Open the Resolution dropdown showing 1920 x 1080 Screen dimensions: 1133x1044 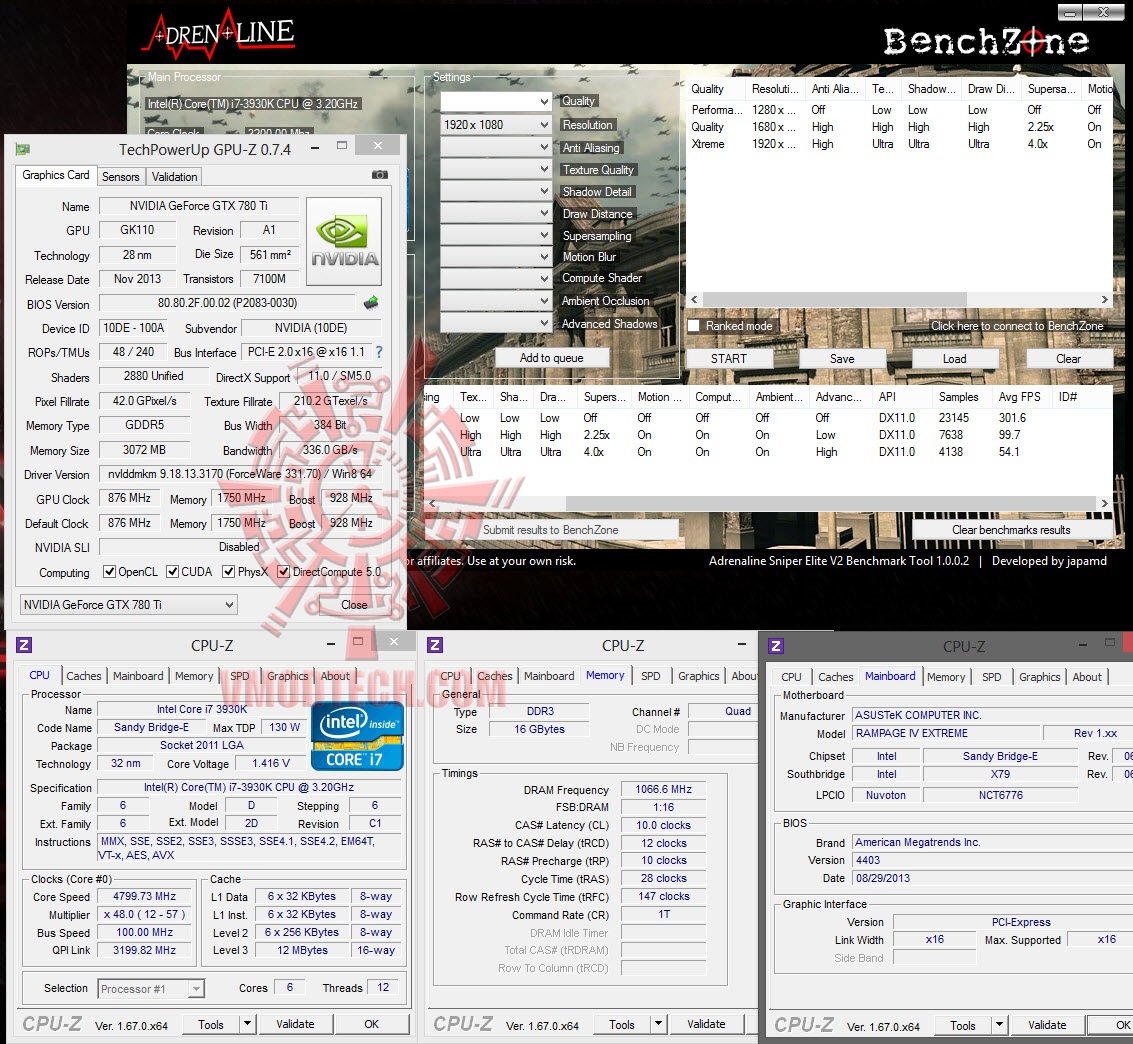click(496, 125)
